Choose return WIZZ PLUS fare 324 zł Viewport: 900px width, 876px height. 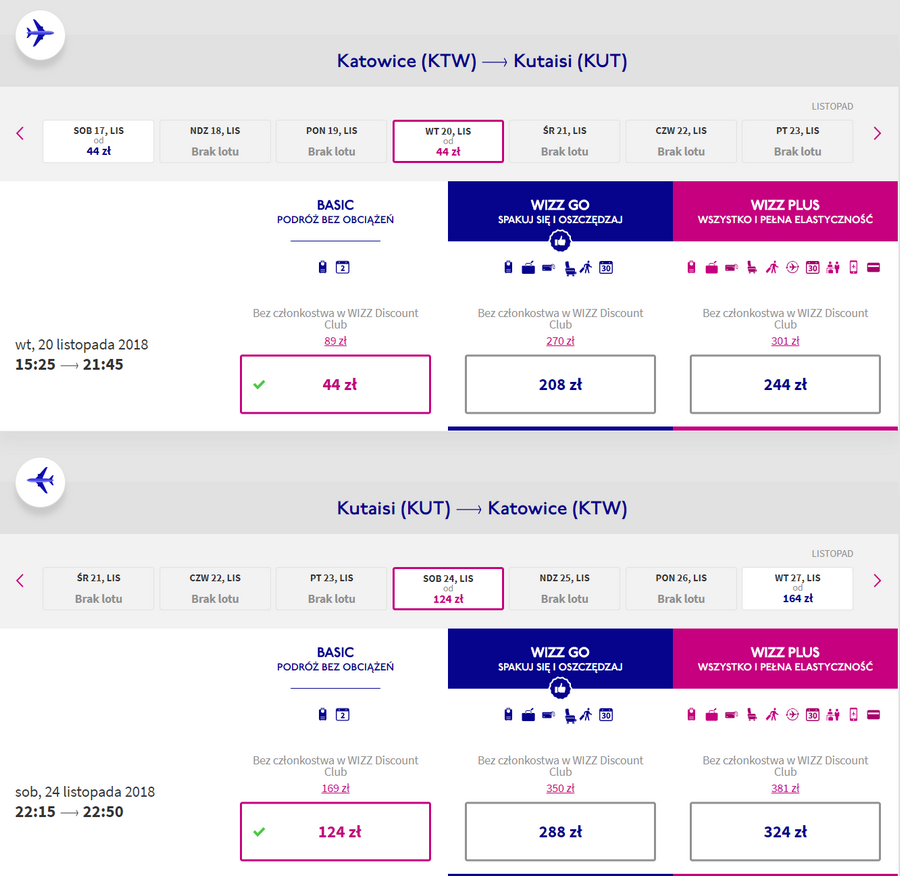785,831
